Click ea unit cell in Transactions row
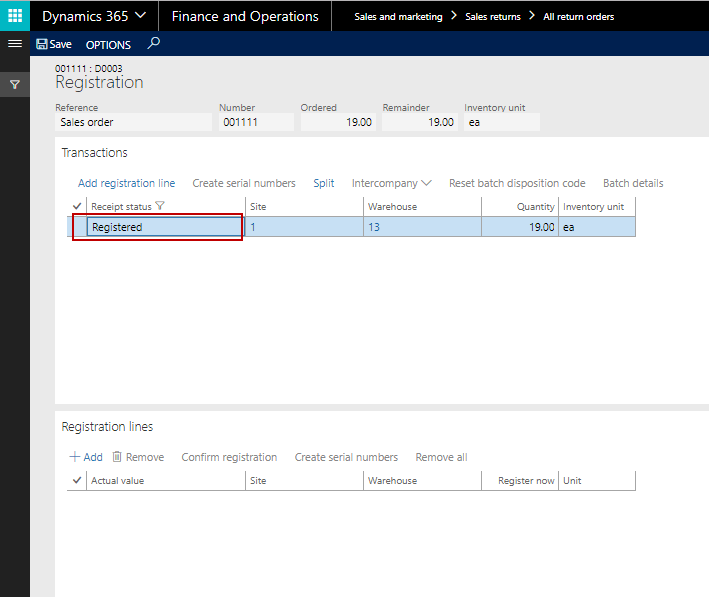 coord(597,227)
